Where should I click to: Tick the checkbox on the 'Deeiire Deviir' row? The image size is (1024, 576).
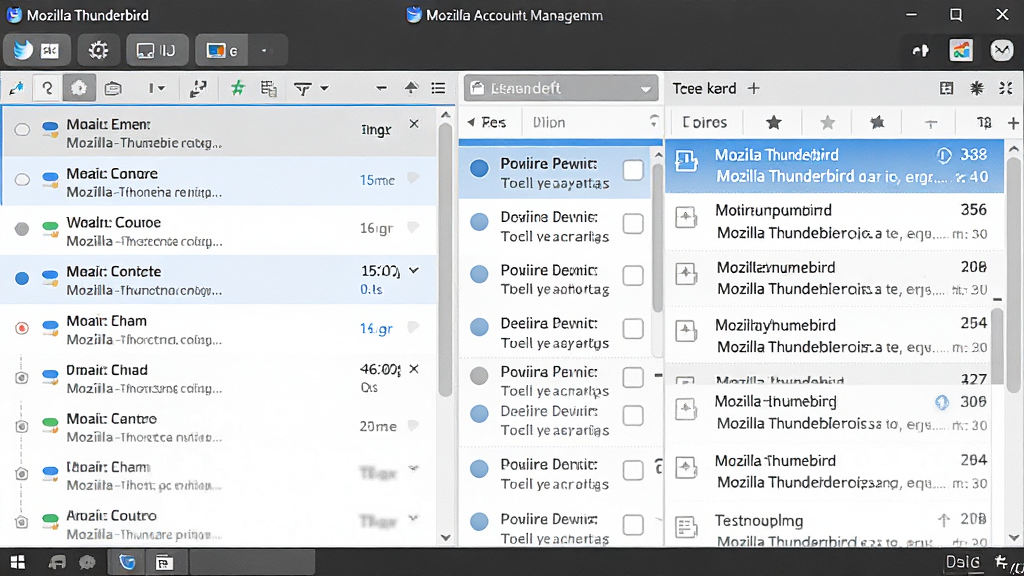tap(633, 416)
